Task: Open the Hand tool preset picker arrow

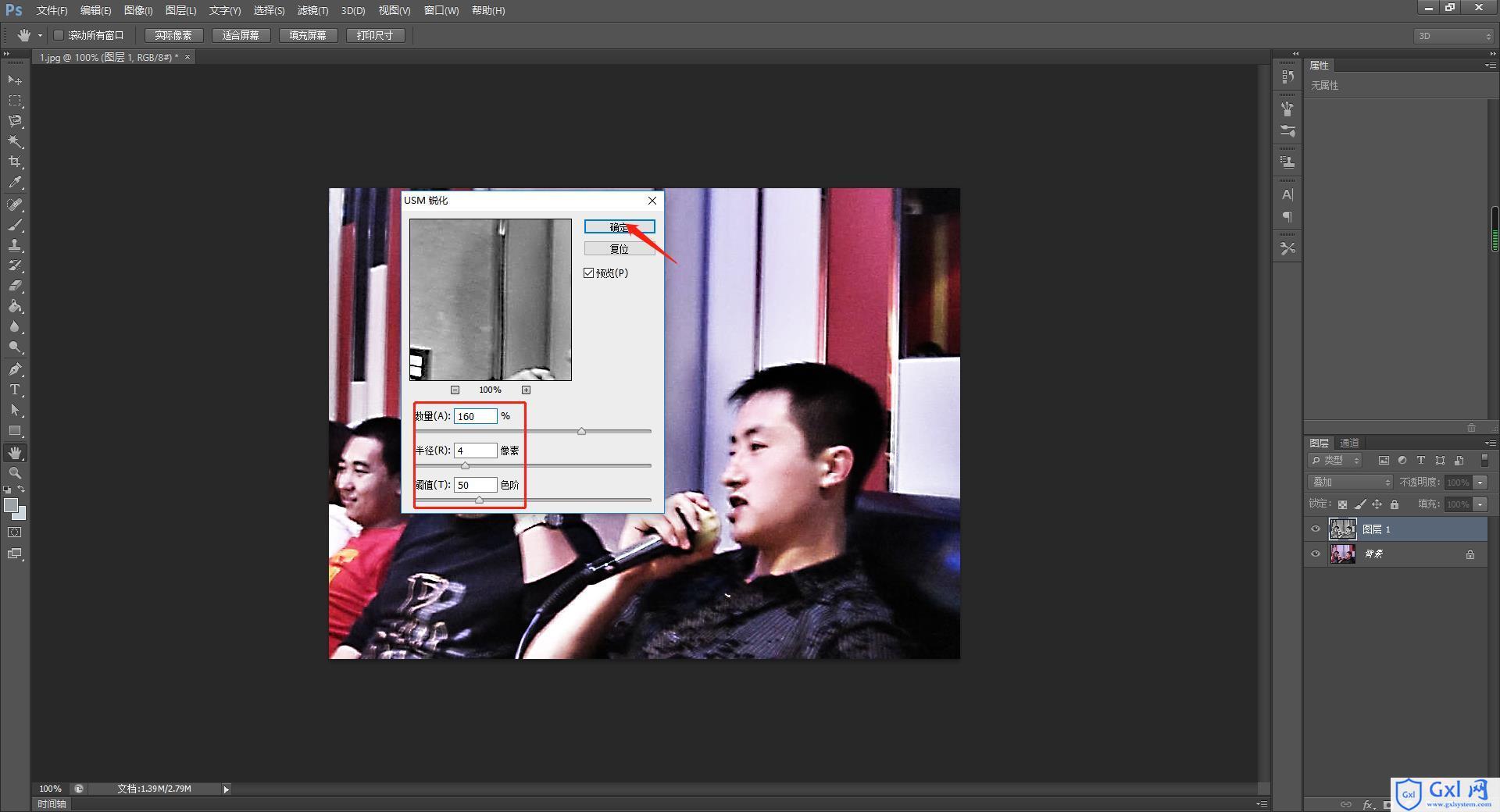Action: [x=40, y=36]
